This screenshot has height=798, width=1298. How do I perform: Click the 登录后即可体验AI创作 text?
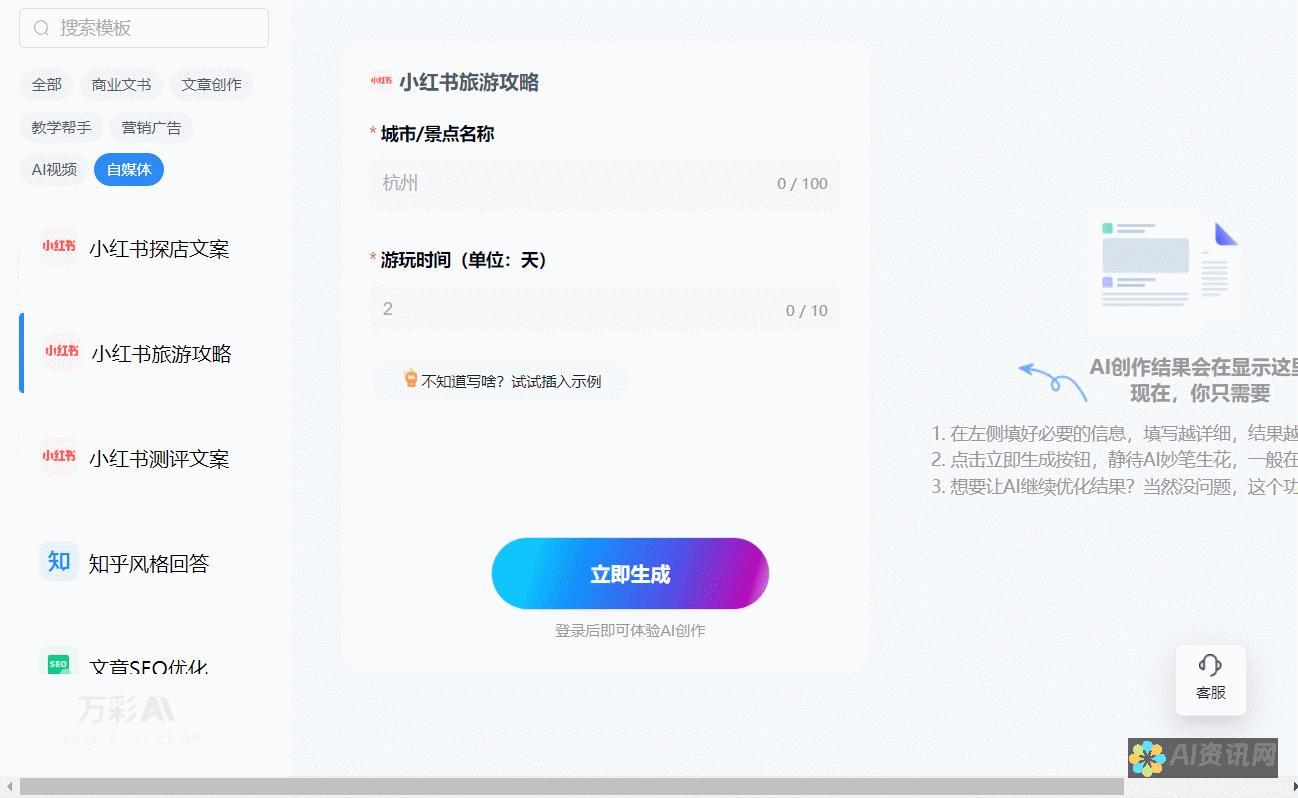(x=630, y=631)
